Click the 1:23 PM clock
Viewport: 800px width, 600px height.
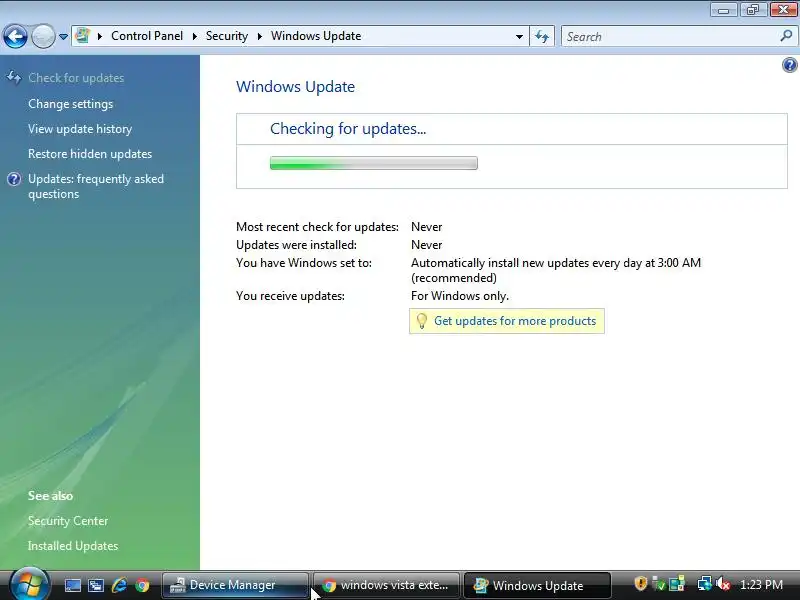click(x=761, y=585)
